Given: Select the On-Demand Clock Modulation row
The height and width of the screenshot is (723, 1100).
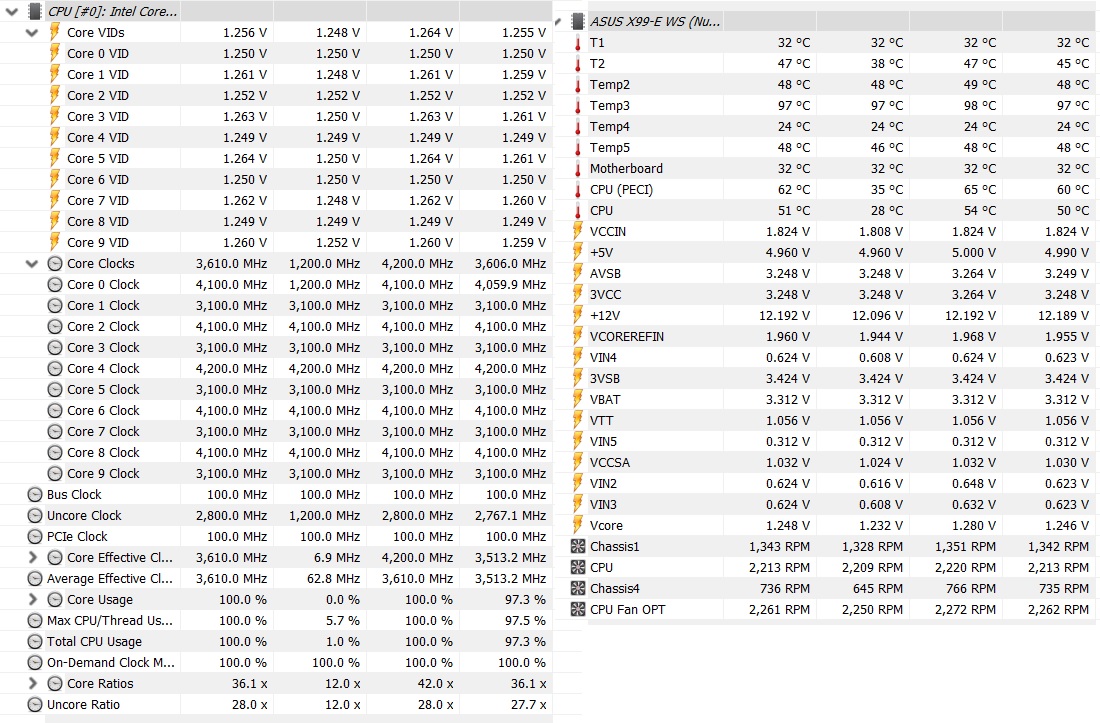Looking at the screenshot, I should point(289,663).
